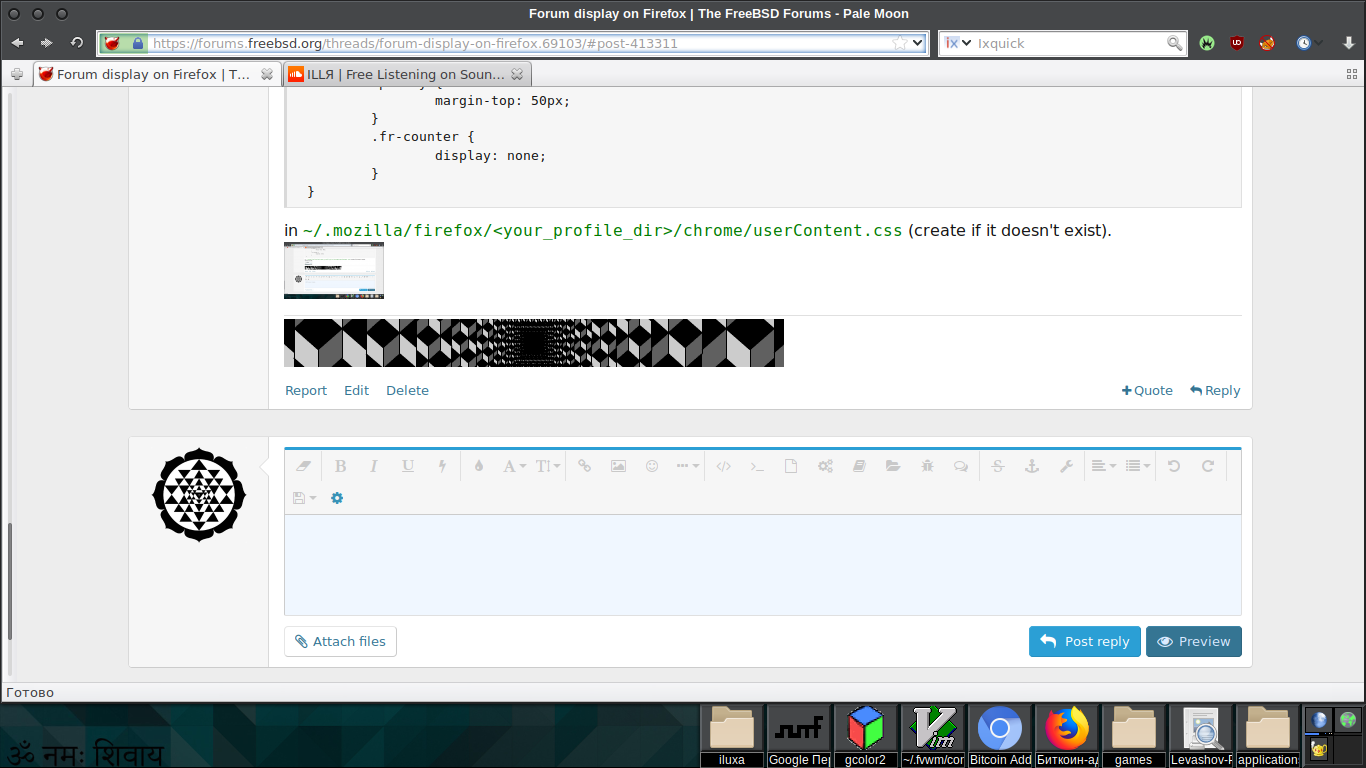The image size is (1366, 768).
Task: Insert a link using the chain icon
Action: pos(585,466)
